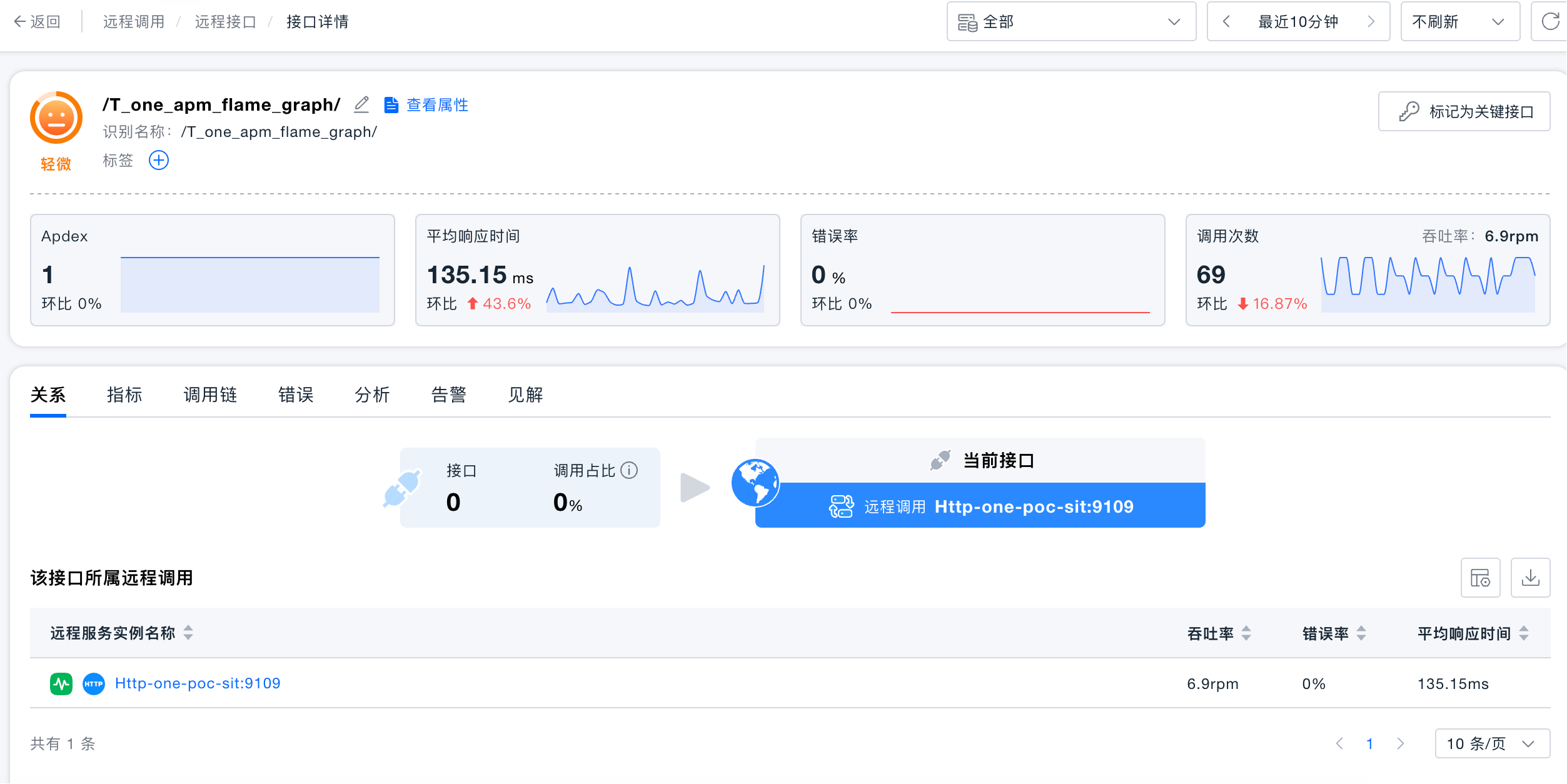Switch to the 见解 tab
Viewport: 1567px width, 784px height.
tap(525, 395)
